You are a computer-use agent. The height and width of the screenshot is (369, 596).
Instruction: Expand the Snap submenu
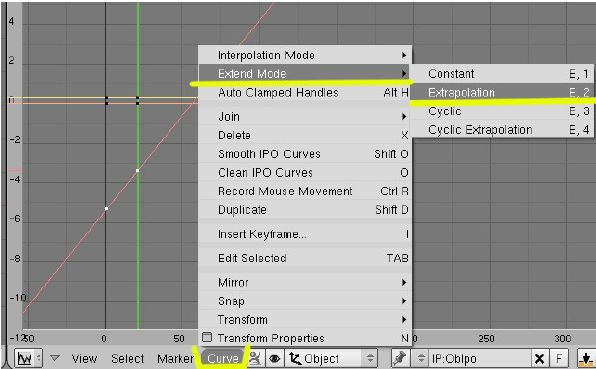coord(305,301)
